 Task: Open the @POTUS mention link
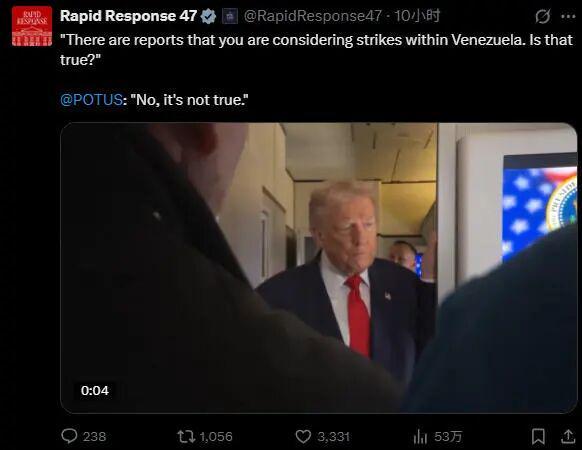[91, 100]
